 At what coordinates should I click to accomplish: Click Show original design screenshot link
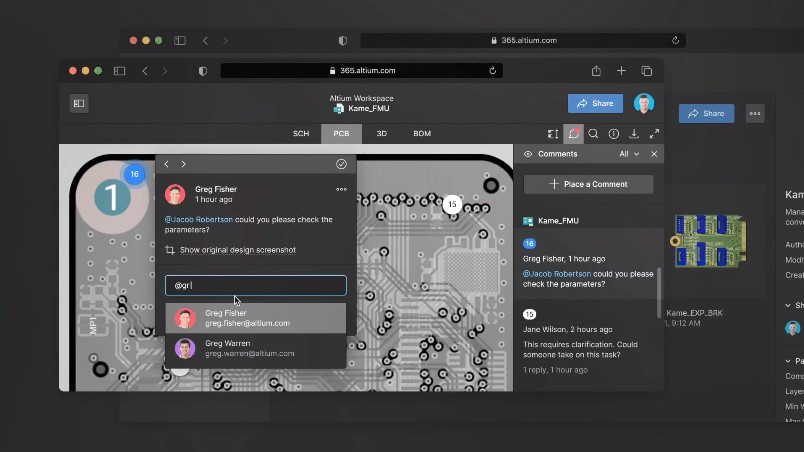pyautogui.click(x=238, y=250)
